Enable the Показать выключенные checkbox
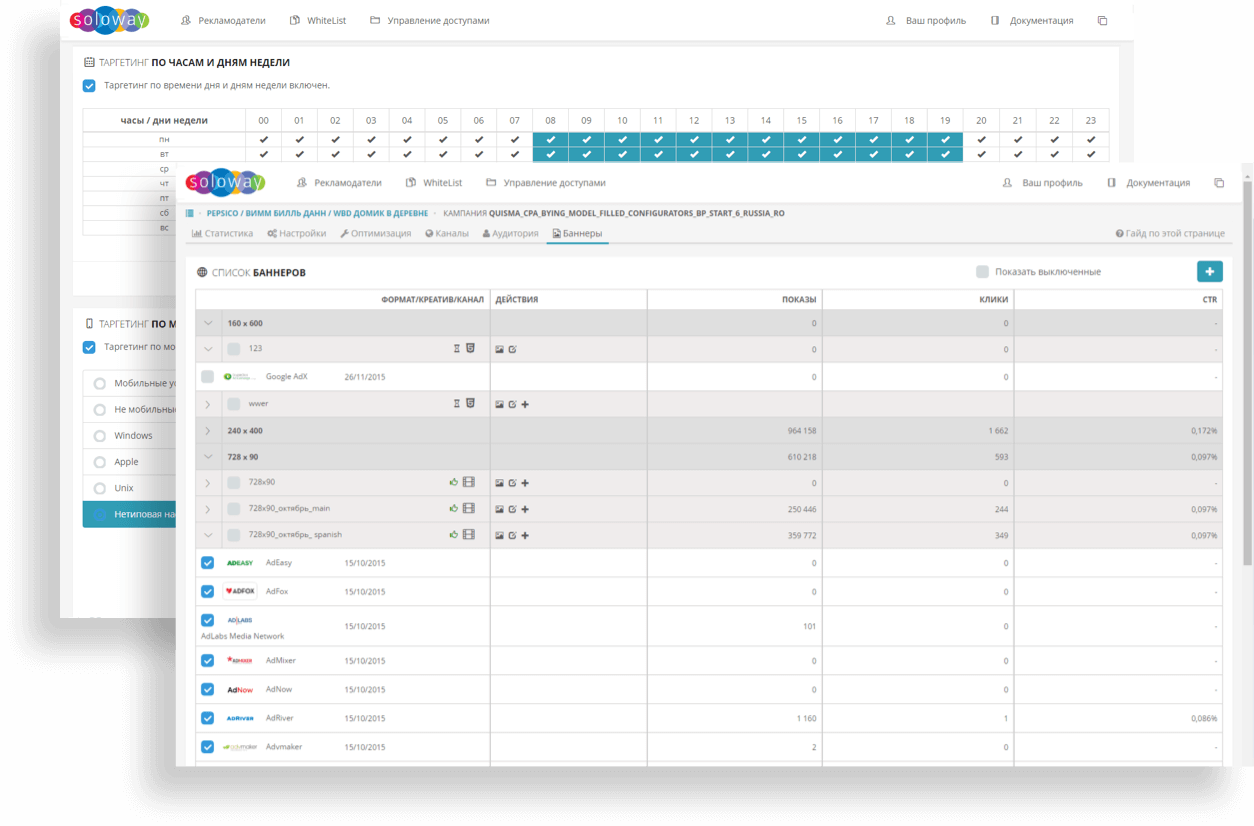Image resolution: width=1254 pixels, height=826 pixels. point(982,272)
